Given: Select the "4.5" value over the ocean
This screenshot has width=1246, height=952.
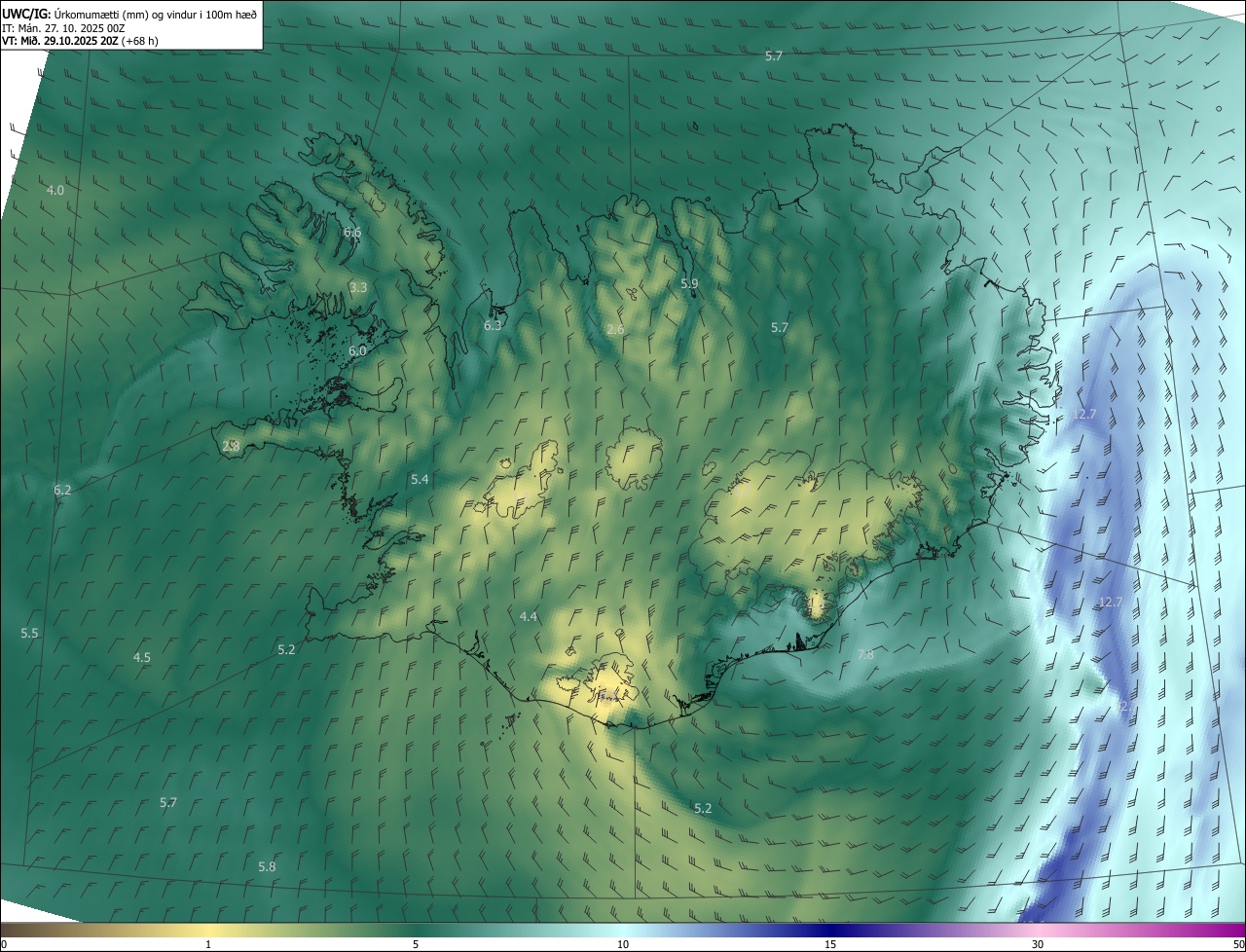Looking at the screenshot, I should (x=142, y=657).
